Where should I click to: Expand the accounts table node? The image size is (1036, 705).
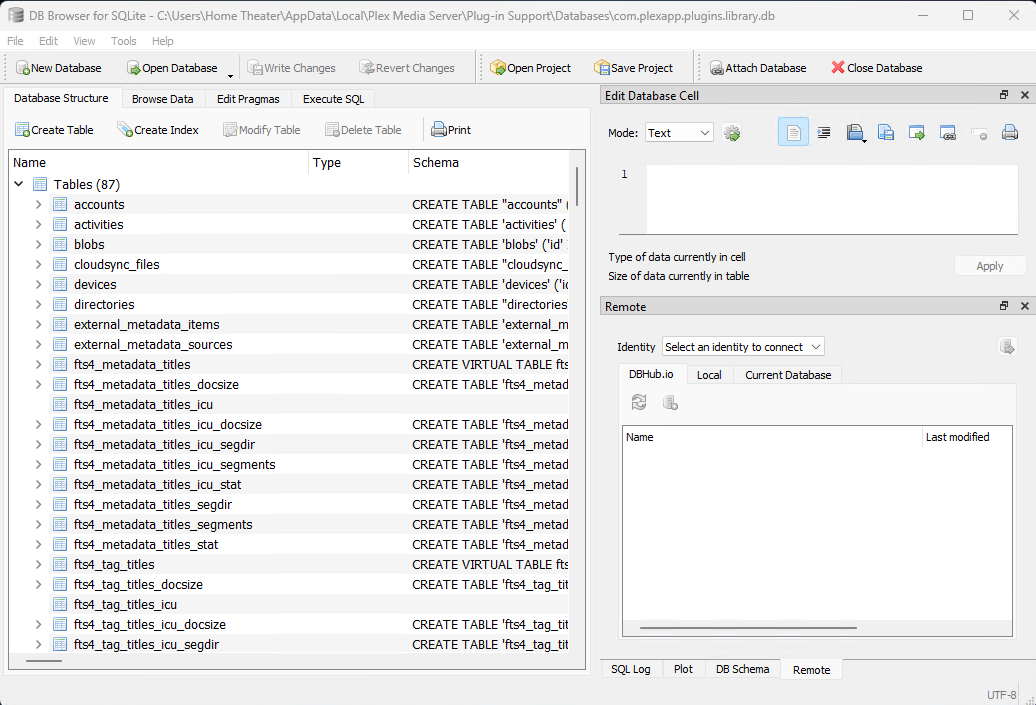tap(37, 204)
